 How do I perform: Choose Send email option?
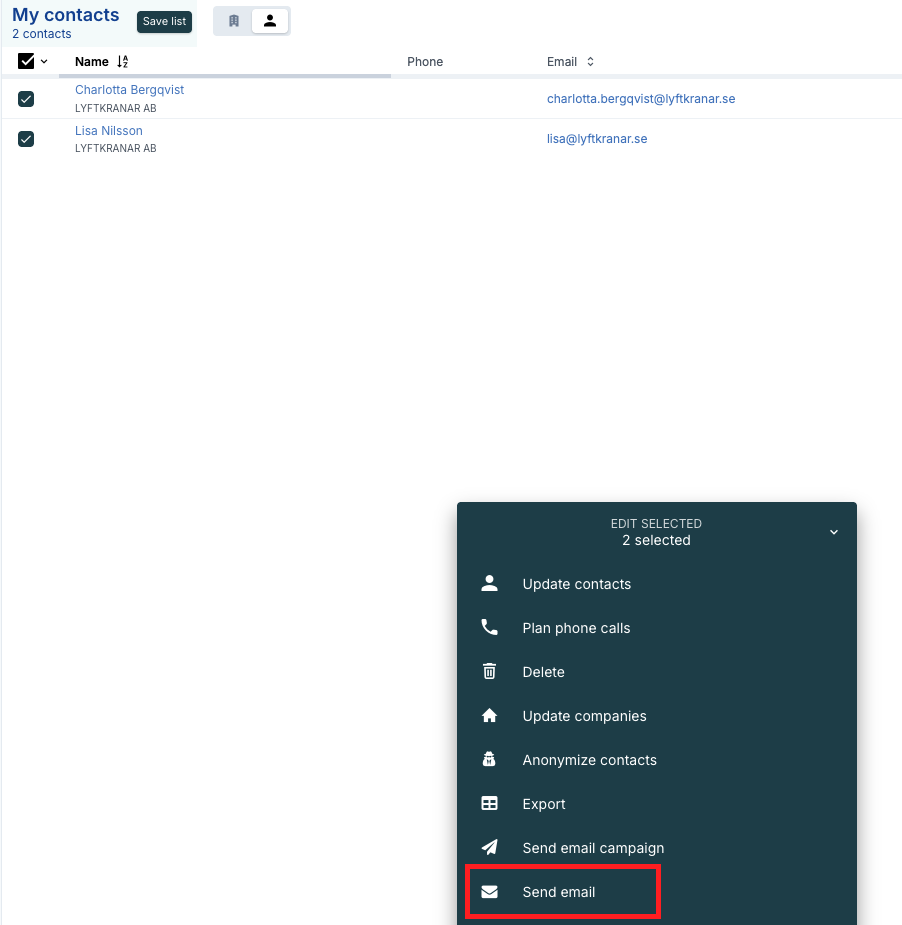click(657, 892)
